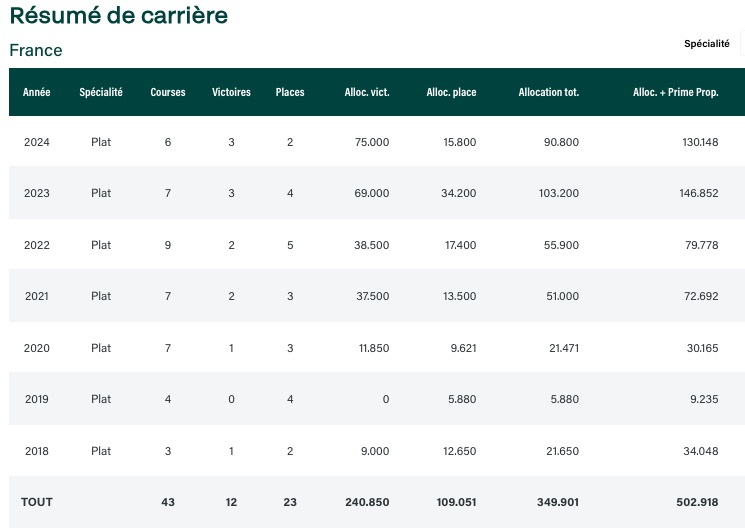Screen dimensions: 745x529
Task: Click the 2019 year cell
Action: click(x=37, y=399)
